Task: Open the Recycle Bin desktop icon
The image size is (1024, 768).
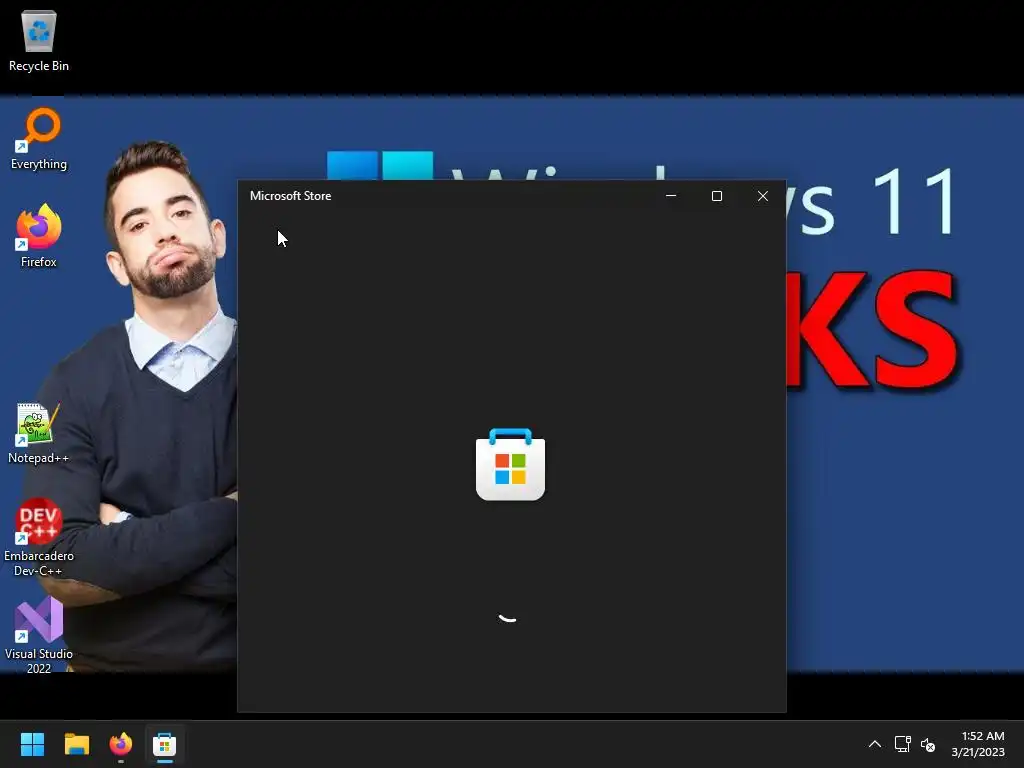Action: pos(39,40)
